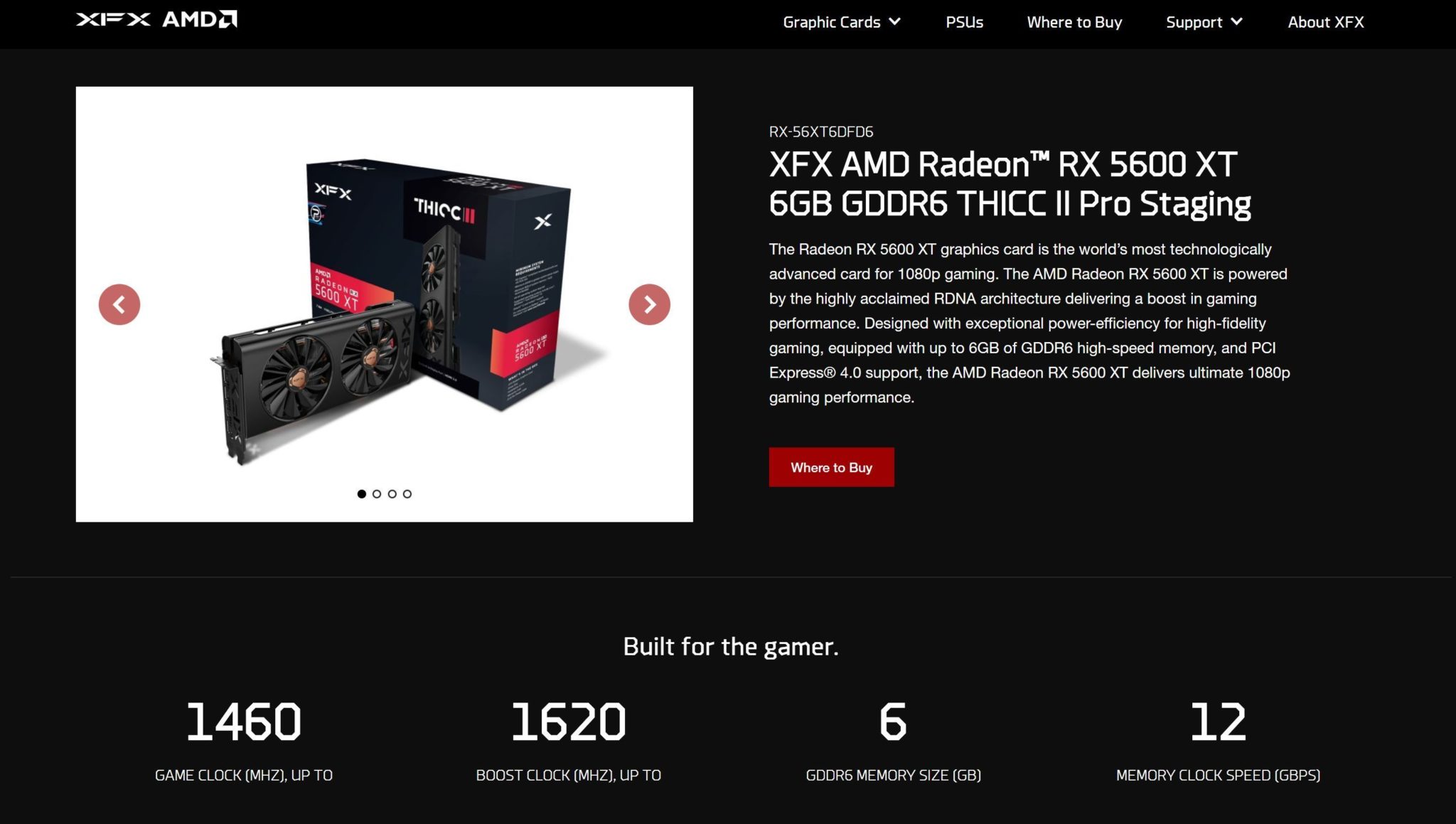Click the XFX logo in header
This screenshot has width=1456, height=824.
(x=113, y=19)
